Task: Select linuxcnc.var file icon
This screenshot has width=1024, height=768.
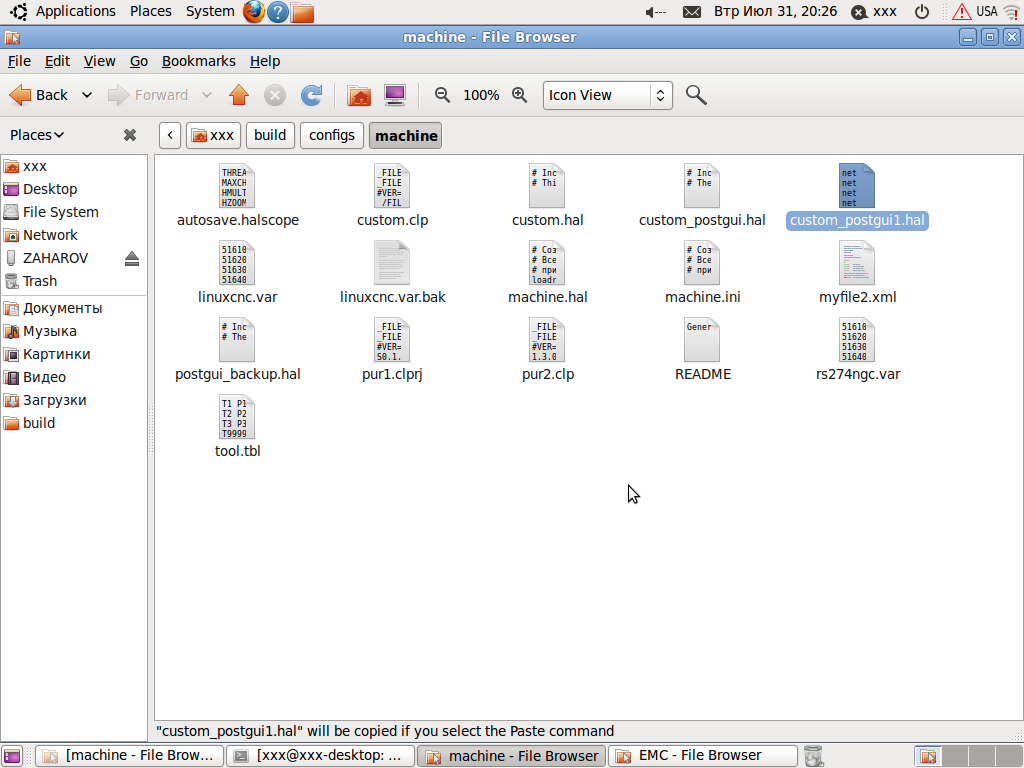Action: pos(237,263)
